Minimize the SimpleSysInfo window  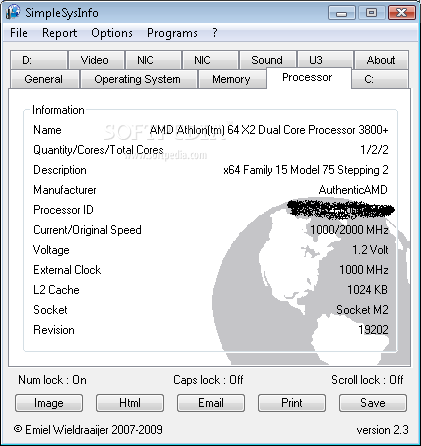(342, 13)
